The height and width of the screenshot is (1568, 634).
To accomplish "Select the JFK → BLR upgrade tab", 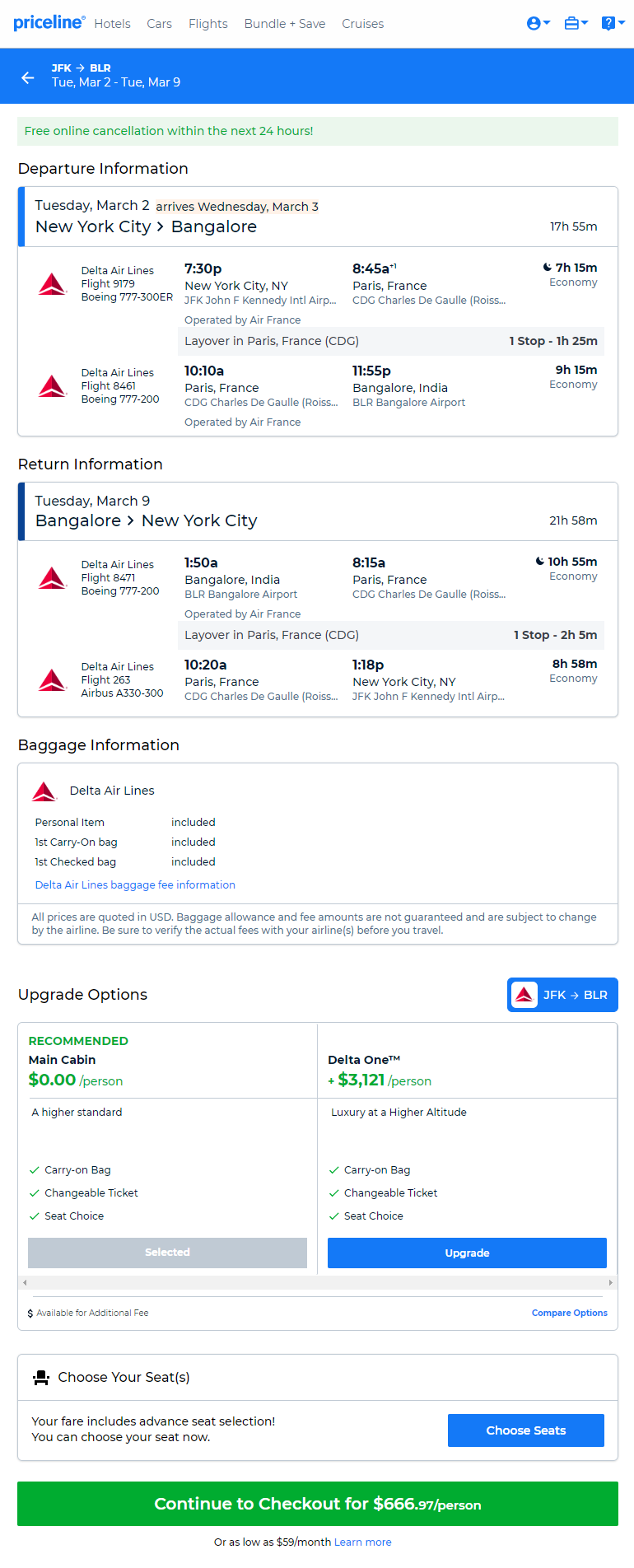I will coord(562,995).
